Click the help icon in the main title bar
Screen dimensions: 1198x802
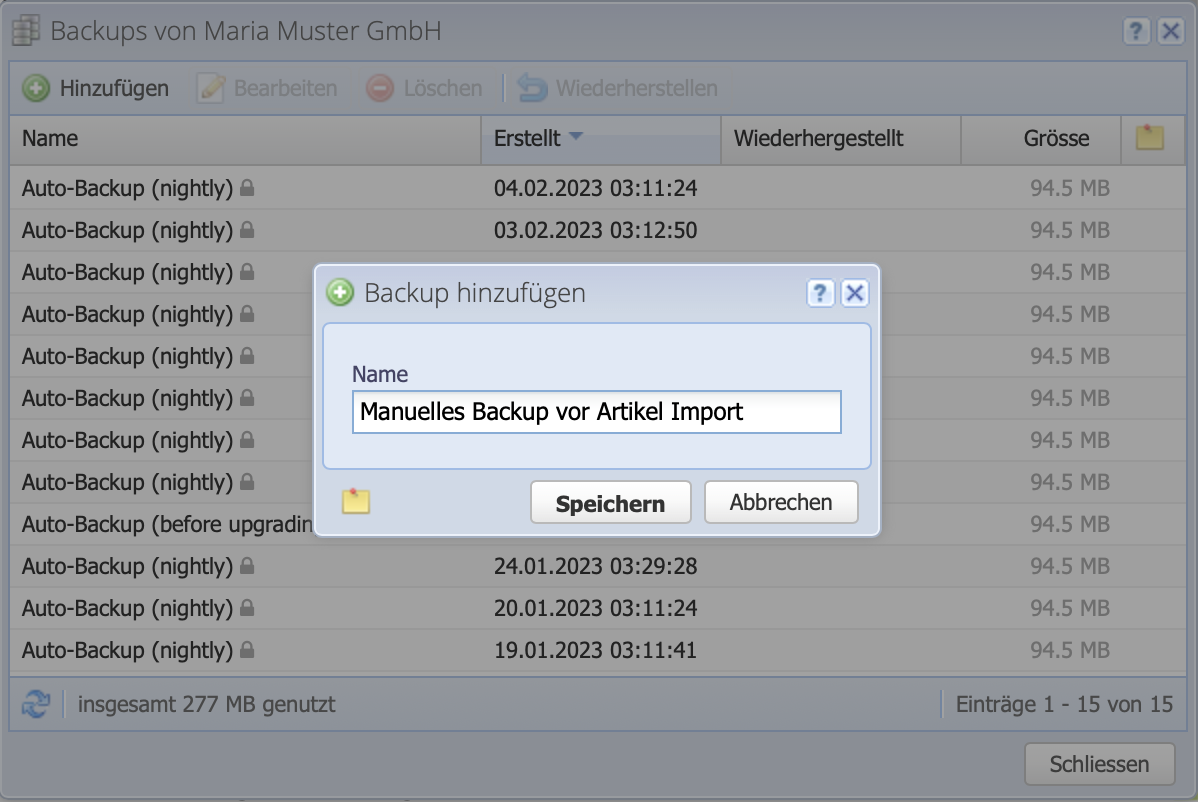coord(1136,31)
